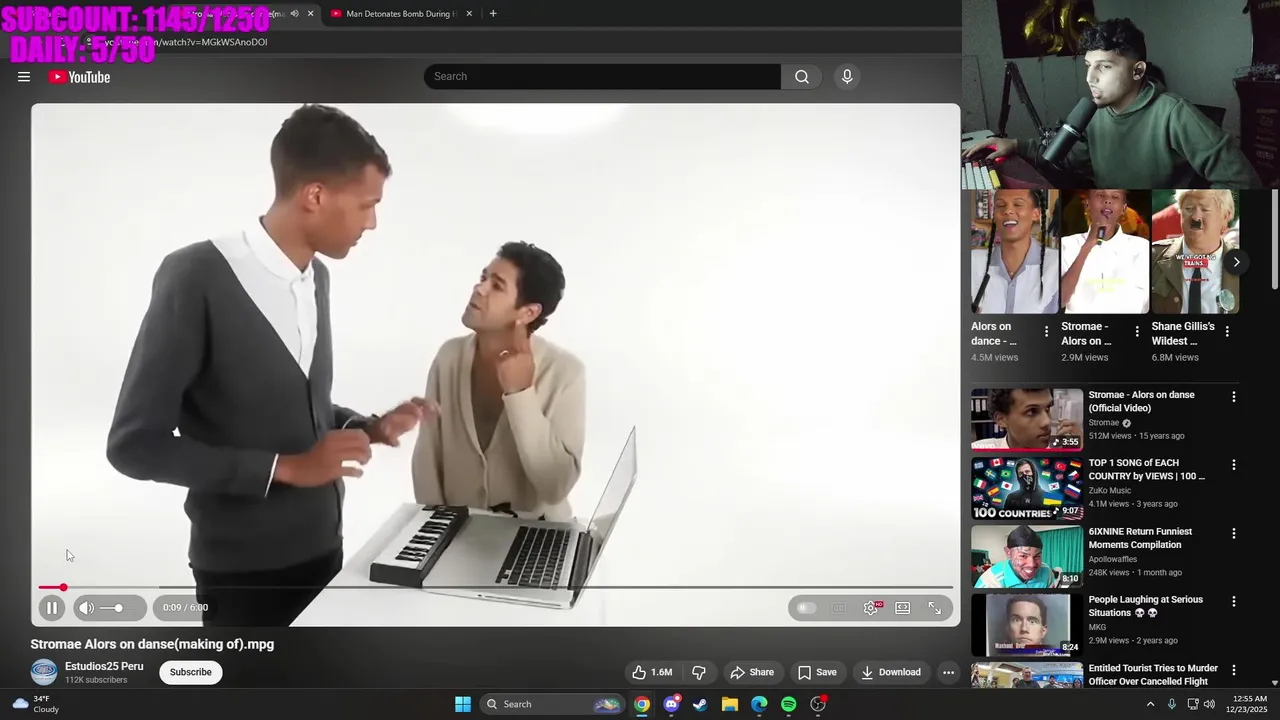Open 'Stromae - Alors on danse (Official Video)'
This screenshot has height=720, width=1280.
(1141, 401)
